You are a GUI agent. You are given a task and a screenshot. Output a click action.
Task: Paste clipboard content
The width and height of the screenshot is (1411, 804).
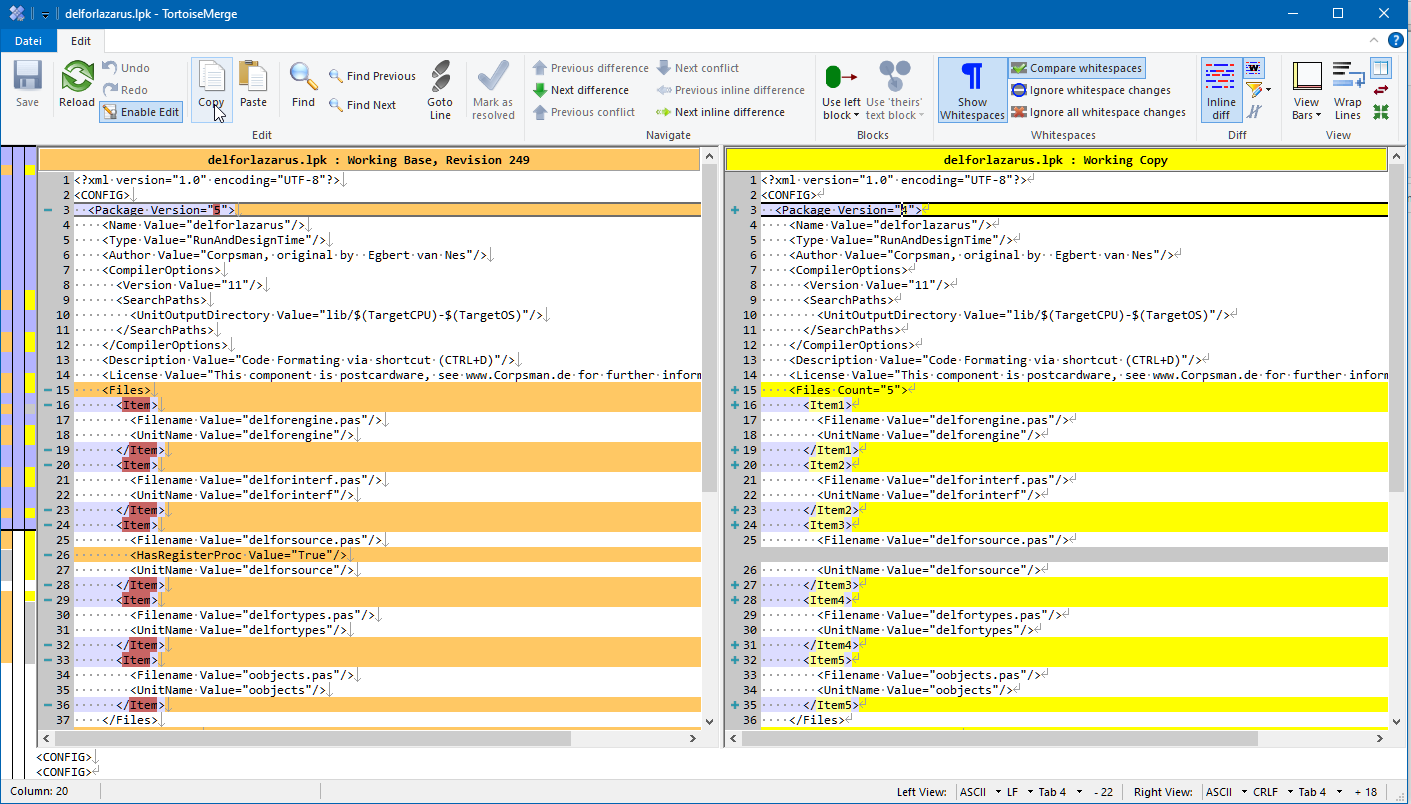coord(254,84)
